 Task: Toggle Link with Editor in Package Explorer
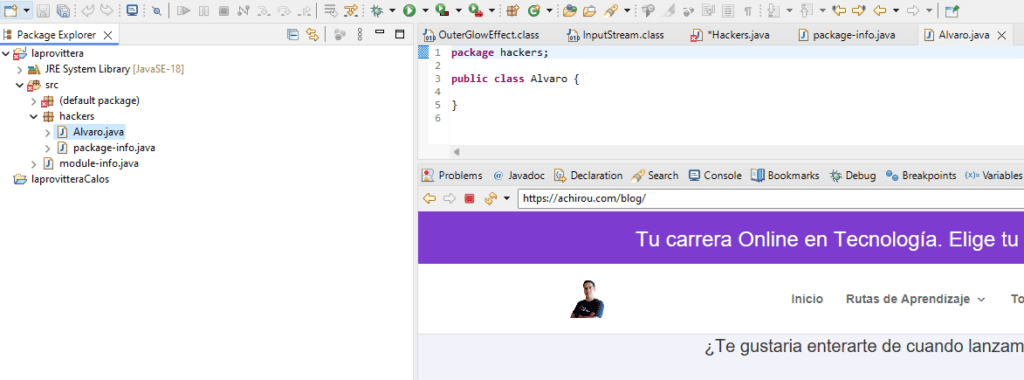pyautogui.click(x=312, y=35)
